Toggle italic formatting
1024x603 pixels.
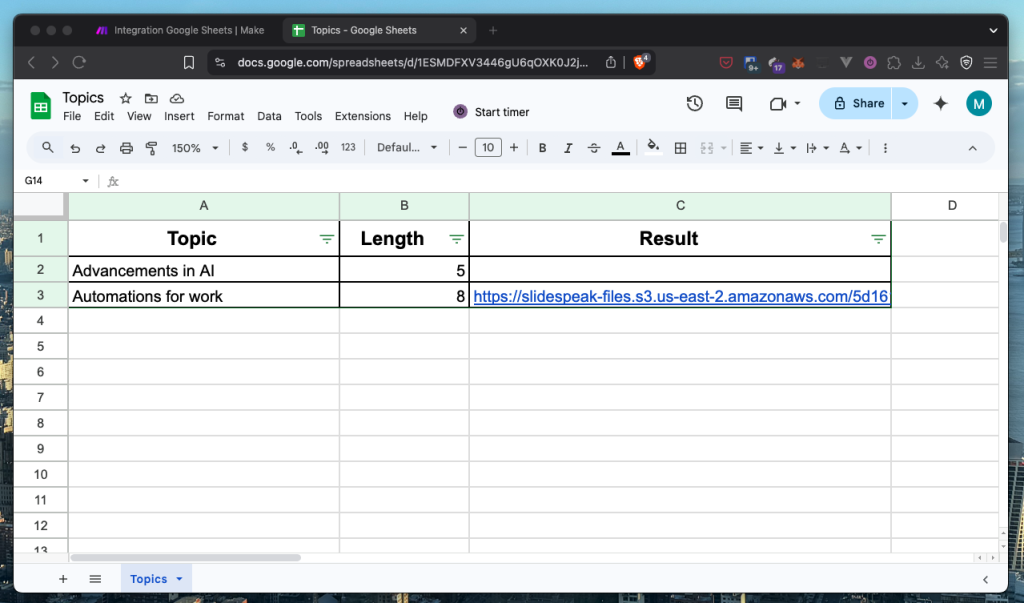click(568, 148)
